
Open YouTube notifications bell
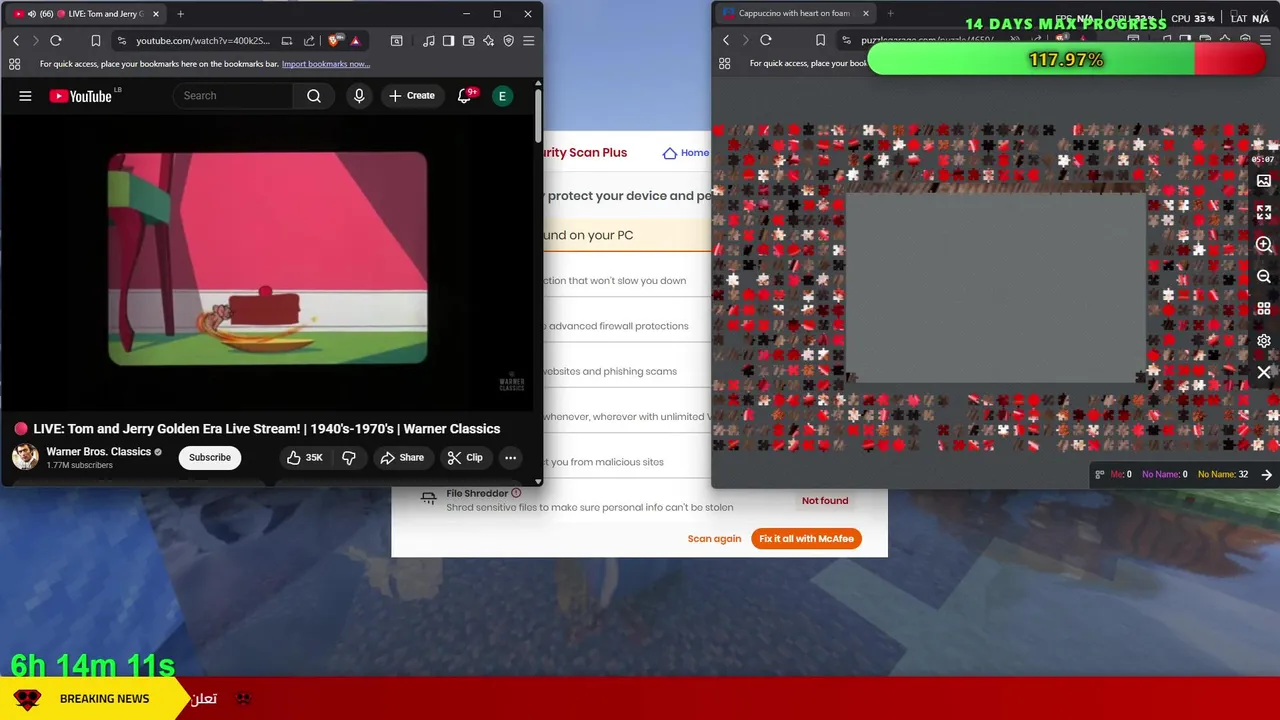pyautogui.click(x=464, y=96)
